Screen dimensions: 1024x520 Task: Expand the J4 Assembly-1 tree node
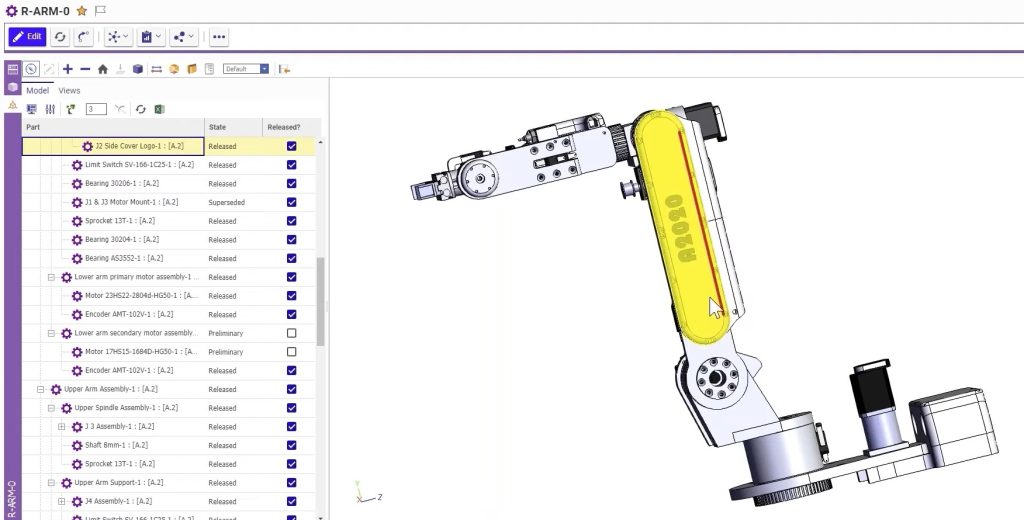(x=61, y=501)
